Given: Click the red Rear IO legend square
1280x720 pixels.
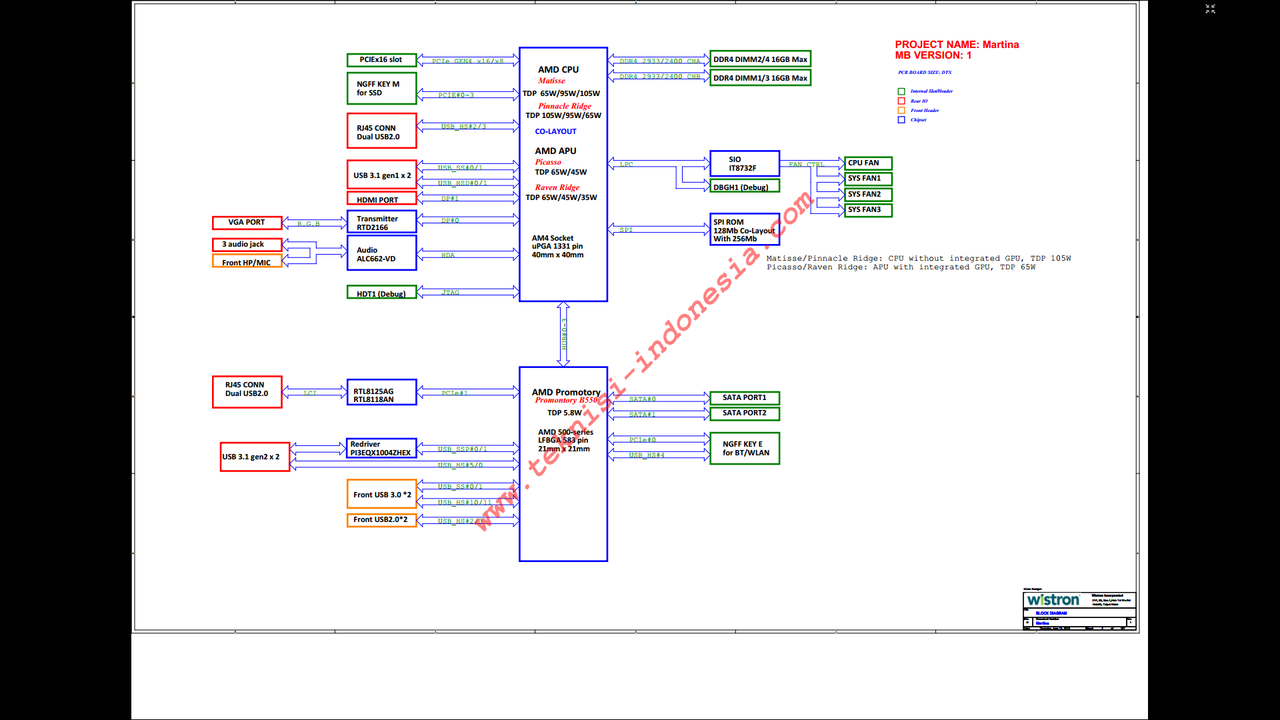Looking at the screenshot, I should point(901,101).
